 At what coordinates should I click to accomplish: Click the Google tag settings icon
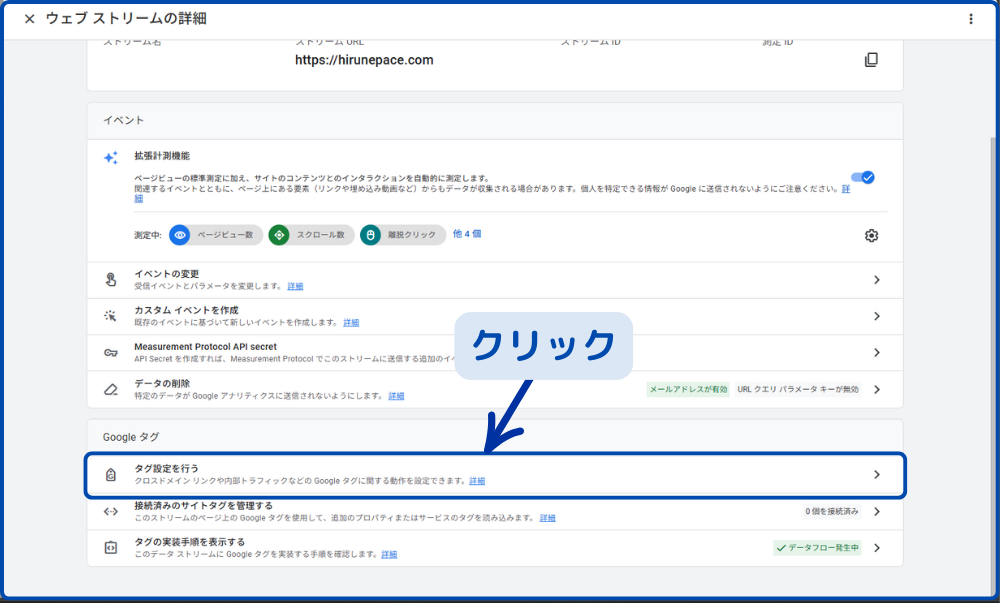111,475
